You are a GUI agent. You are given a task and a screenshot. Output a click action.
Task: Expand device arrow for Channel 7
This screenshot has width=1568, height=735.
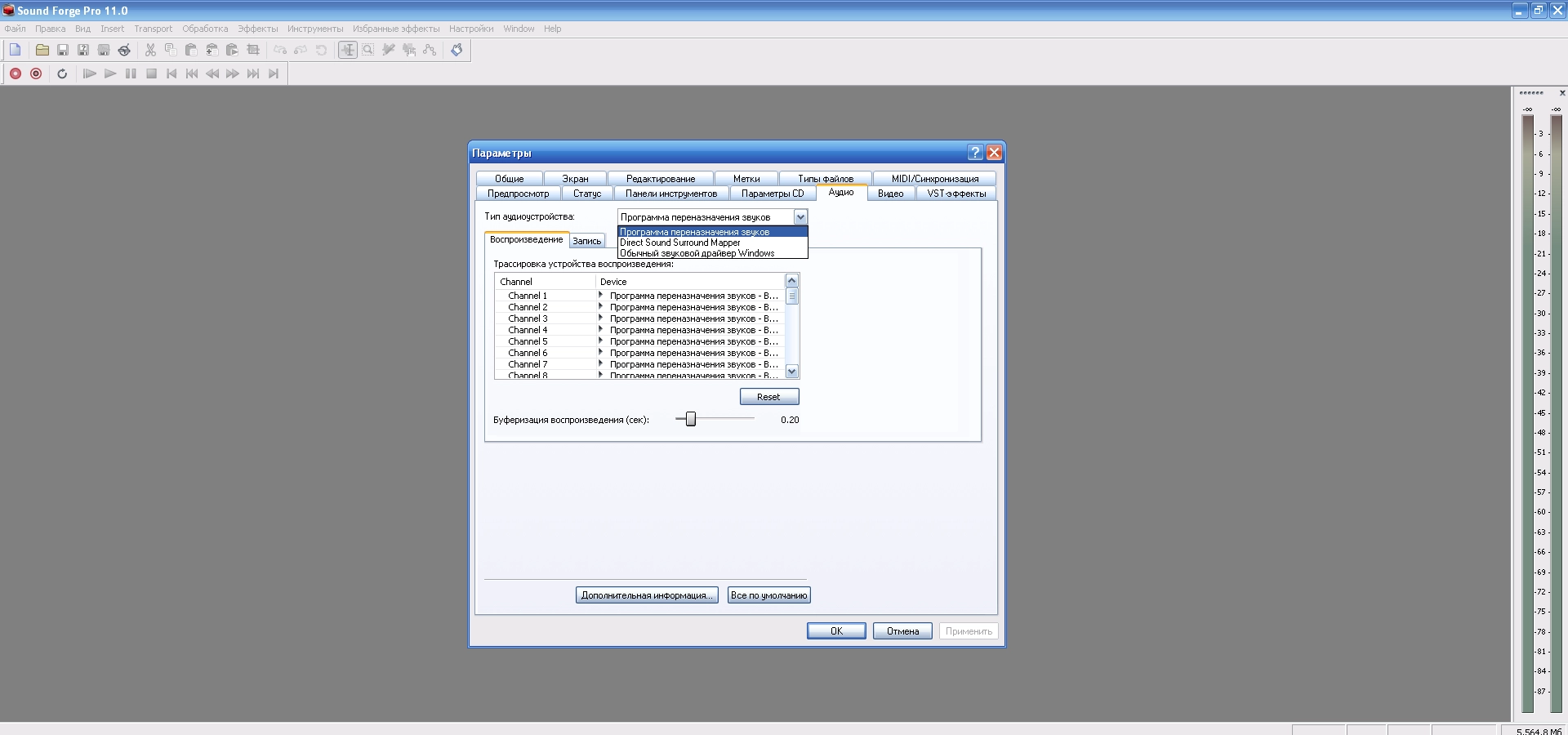600,364
